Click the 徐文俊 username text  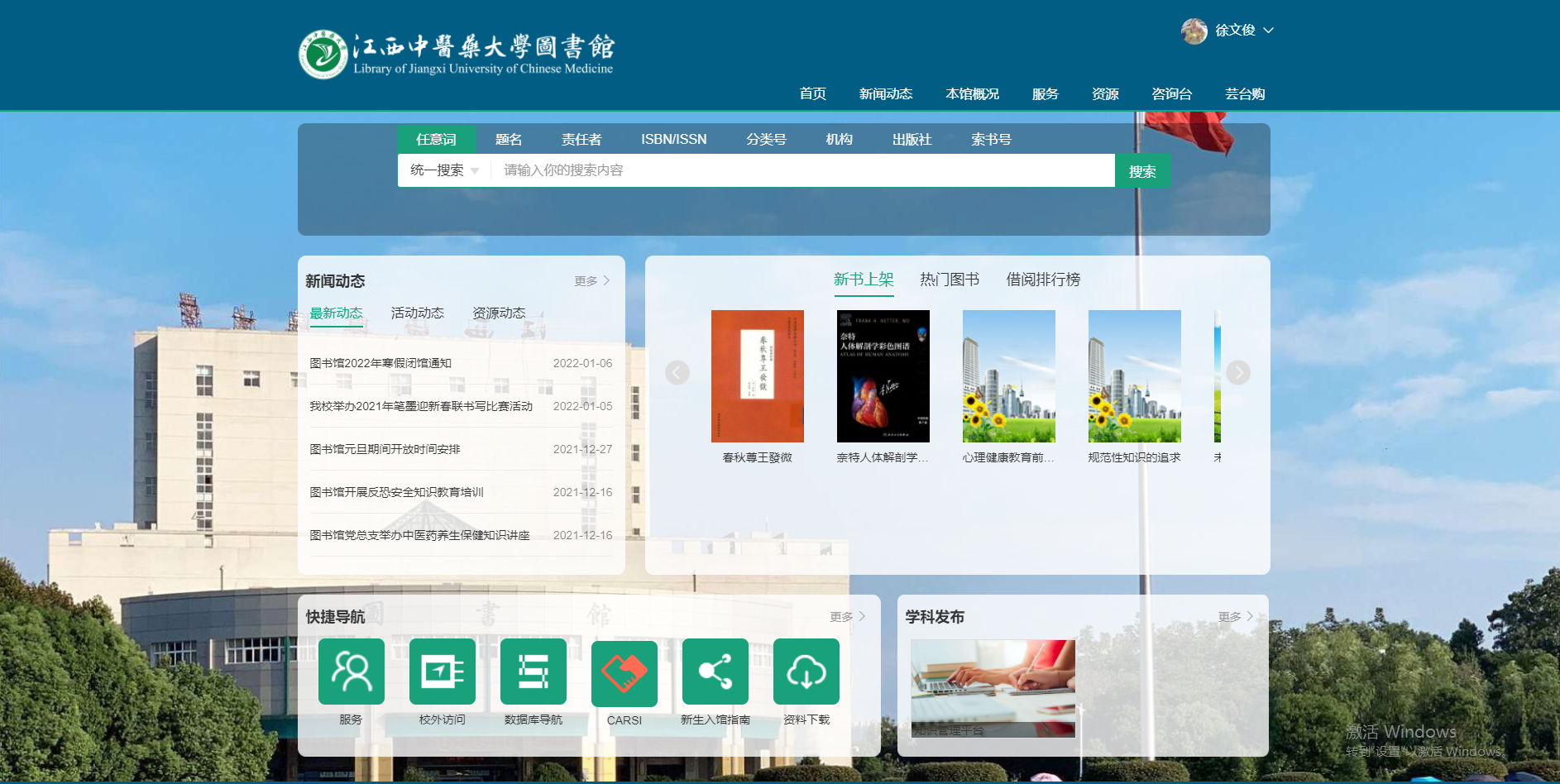tap(1235, 31)
